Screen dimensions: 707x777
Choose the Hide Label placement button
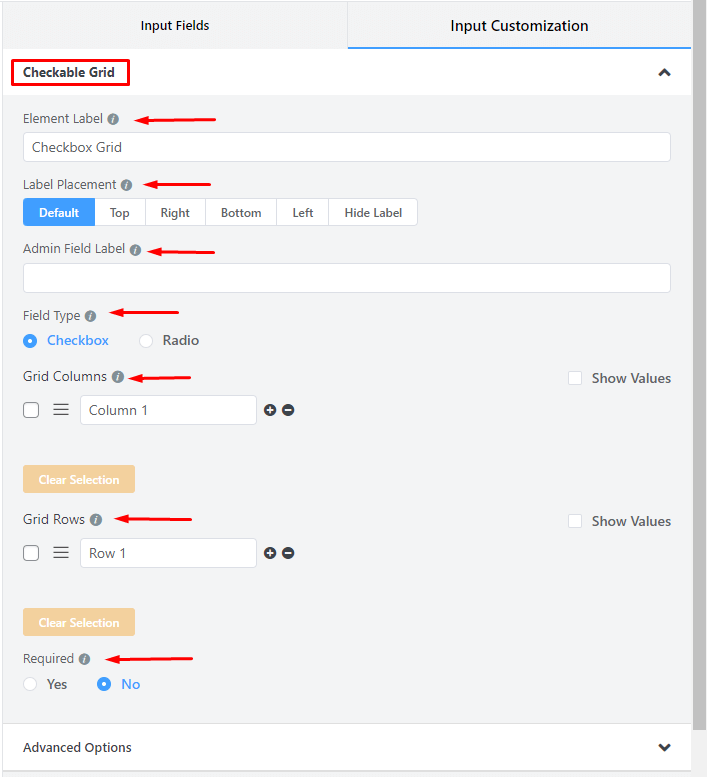coord(373,213)
